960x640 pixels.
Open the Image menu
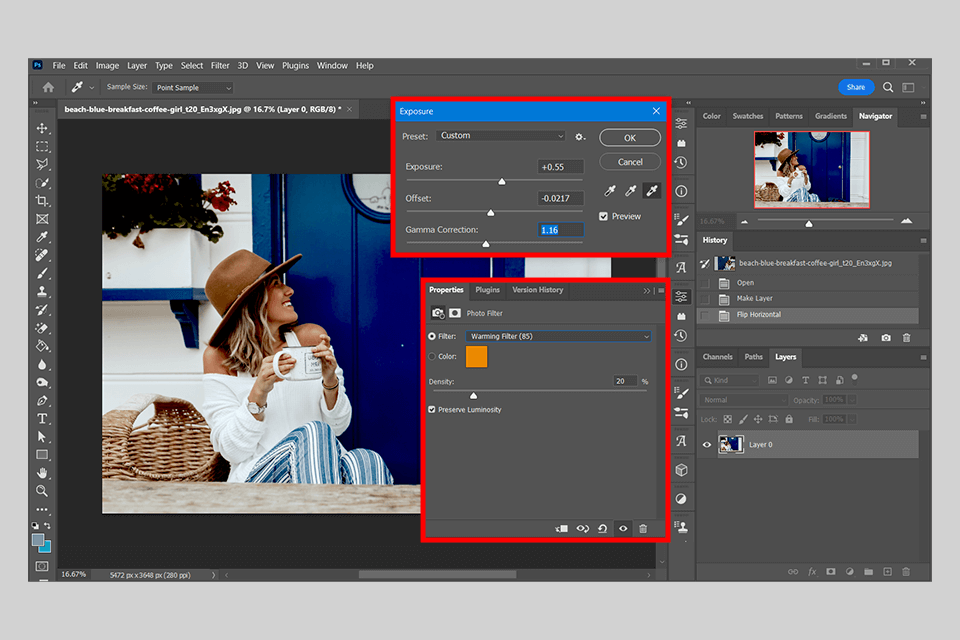(107, 66)
